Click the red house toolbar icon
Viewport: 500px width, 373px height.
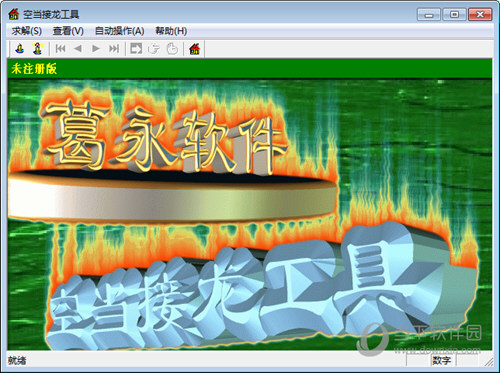pyautogui.click(x=194, y=49)
